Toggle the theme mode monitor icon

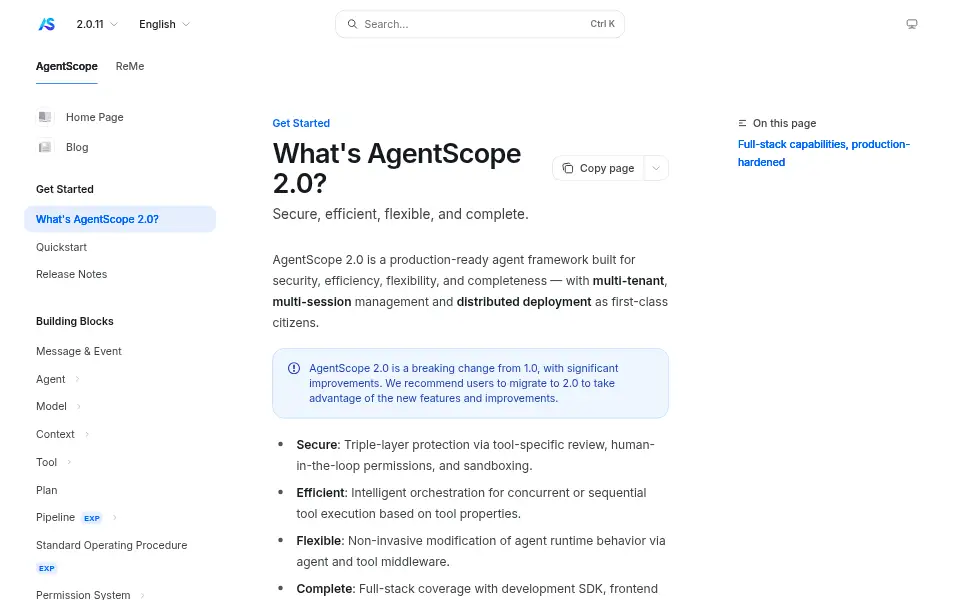(x=912, y=24)
